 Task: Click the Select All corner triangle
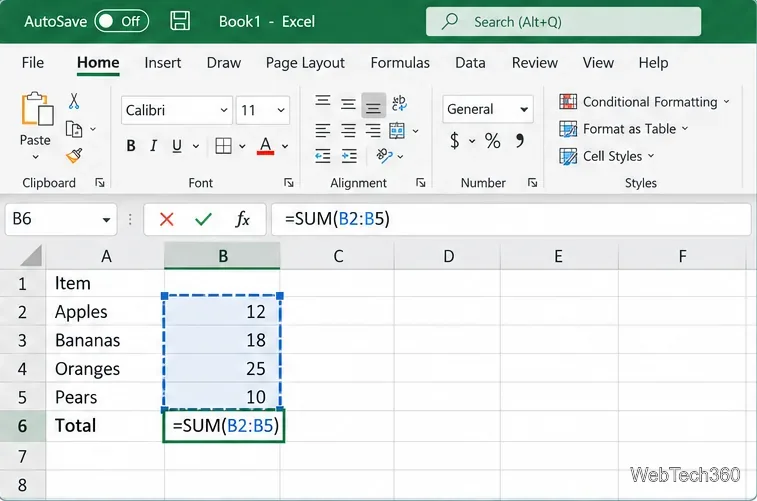pos(31,256)
